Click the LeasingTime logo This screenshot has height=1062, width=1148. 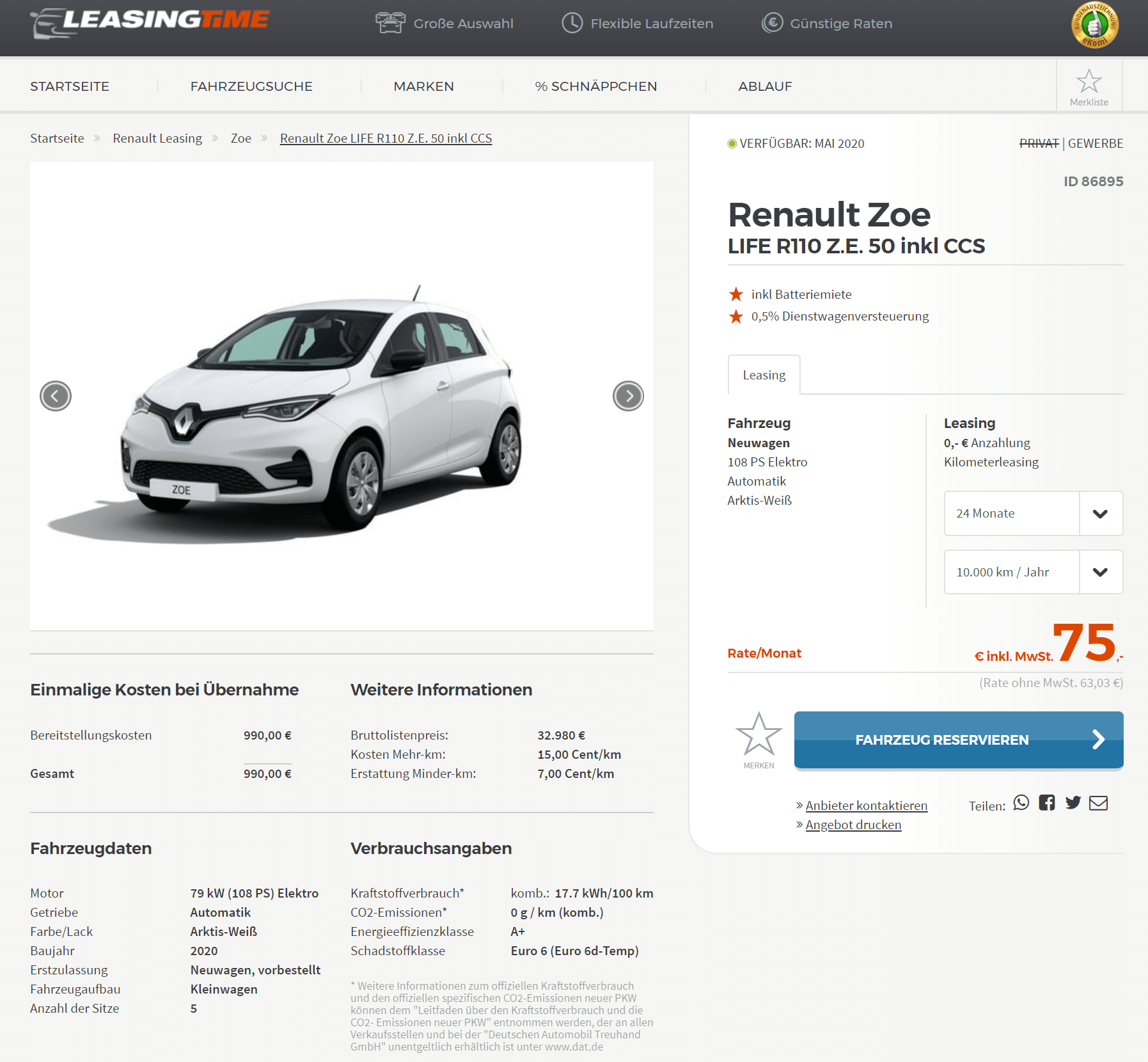[x=150, y=23]
